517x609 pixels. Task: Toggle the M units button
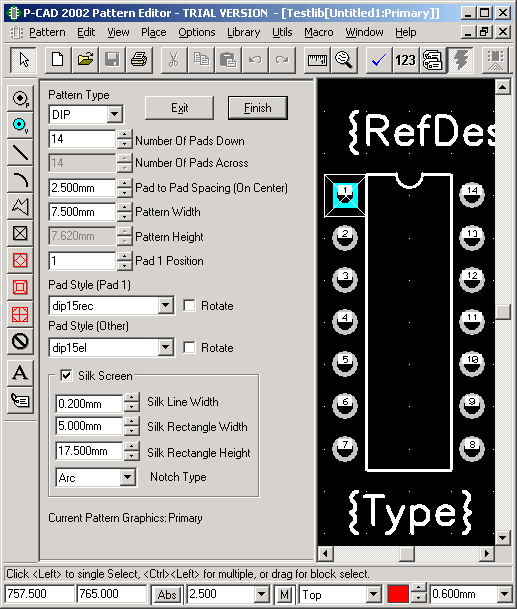[285, 594]
